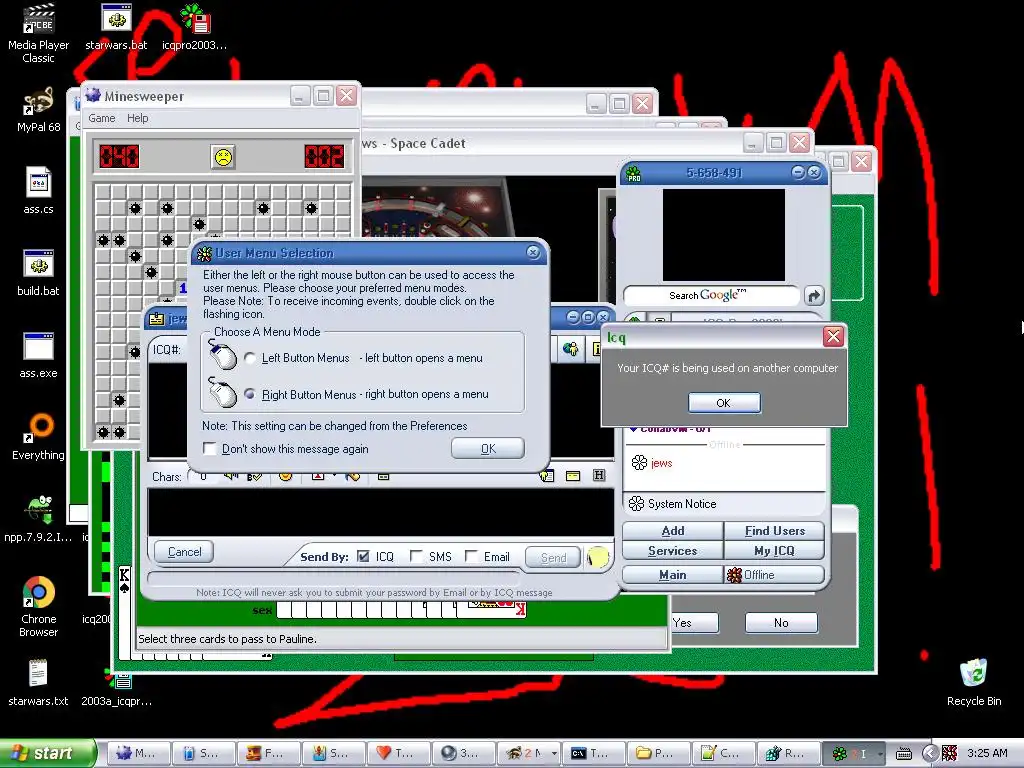
Task: Click the Minesweeper sad face reset button
Action: (223, 157)
